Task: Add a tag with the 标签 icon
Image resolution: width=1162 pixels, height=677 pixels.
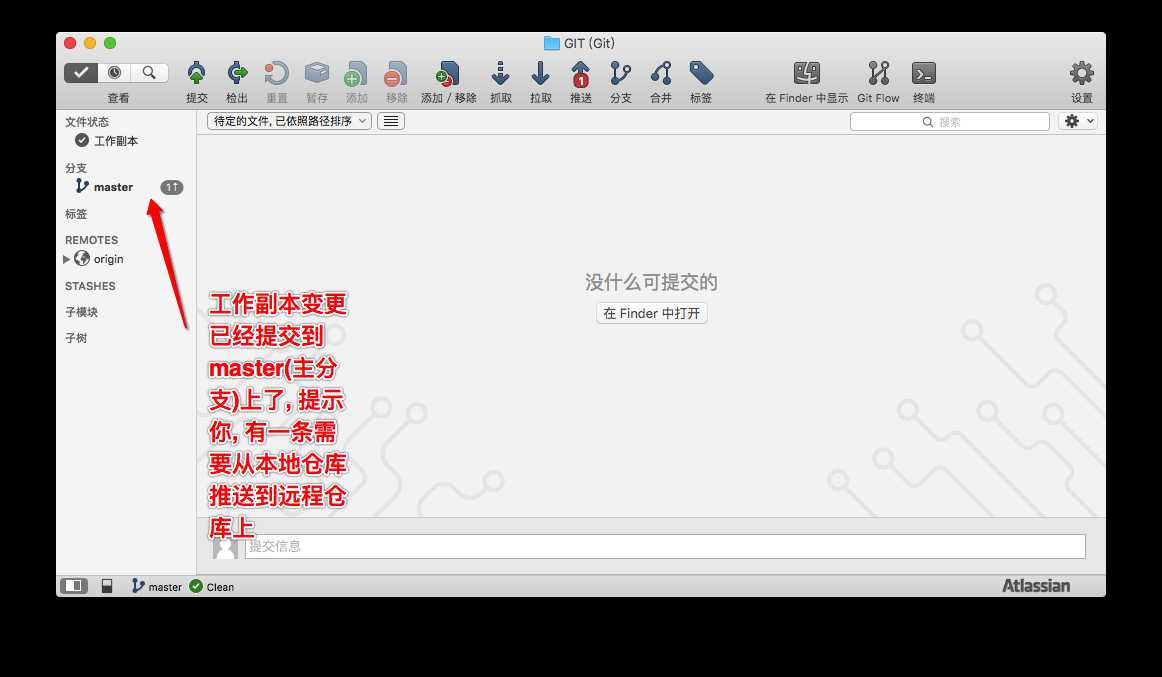Action: pyautogui.click(x=701, y=74)
